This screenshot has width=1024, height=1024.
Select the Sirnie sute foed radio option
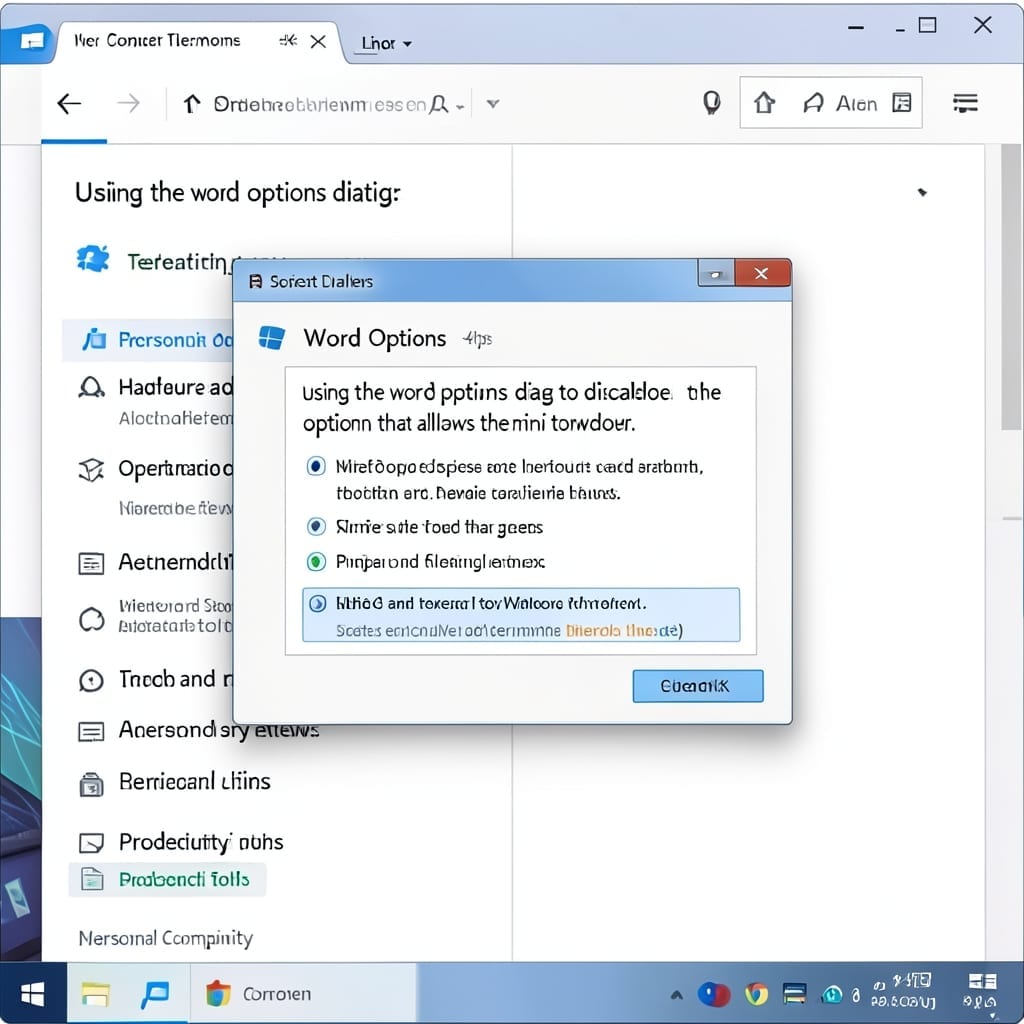(x=317, y=526)
